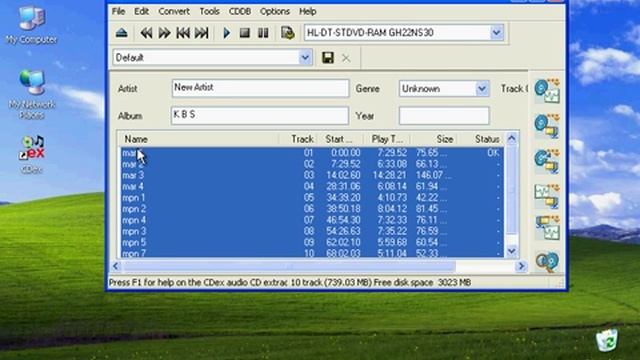Select the track row mpn 7
This screenshot has width=640, height=360.
click(312, 253)
